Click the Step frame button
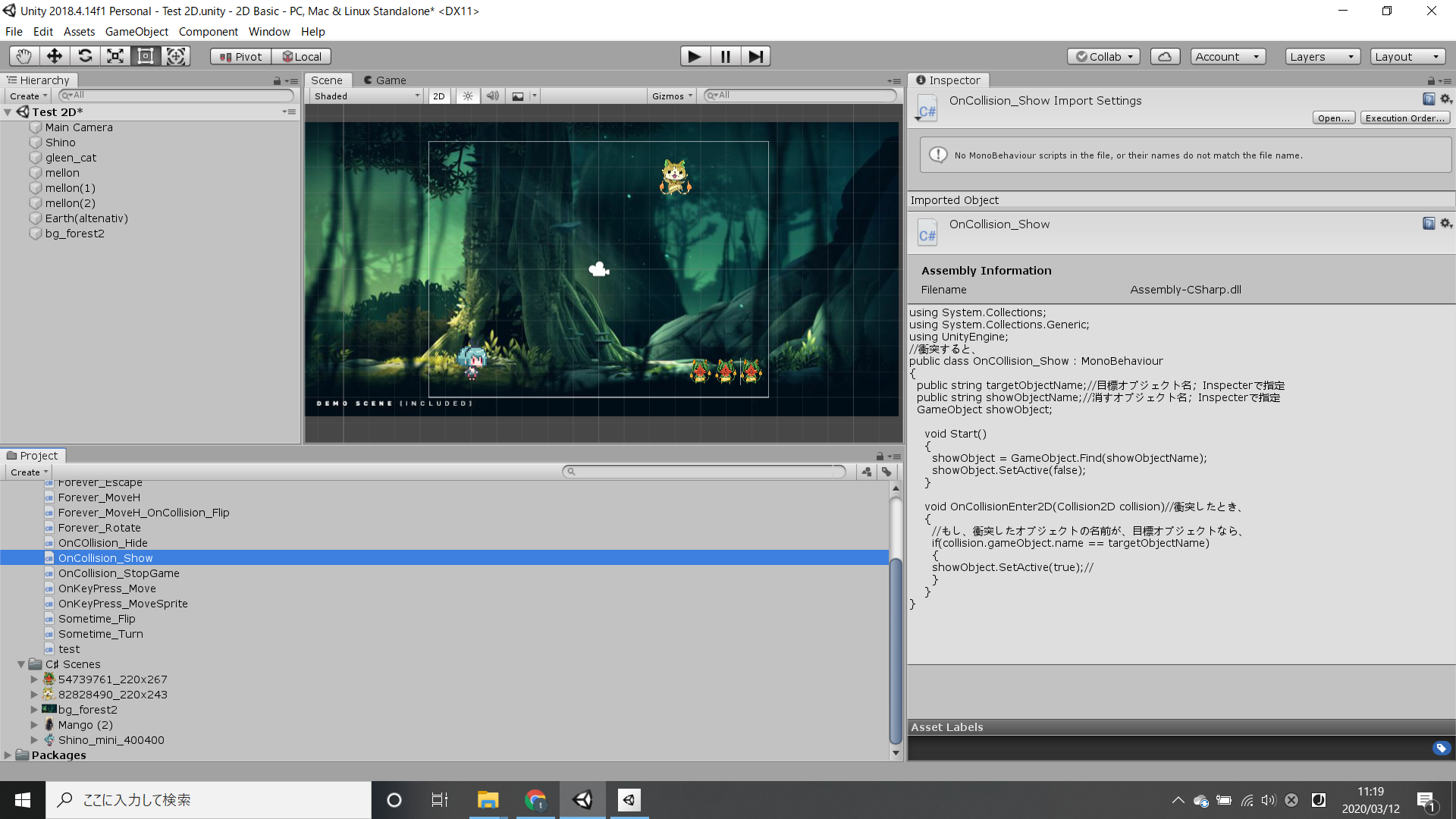 [755, 56]
